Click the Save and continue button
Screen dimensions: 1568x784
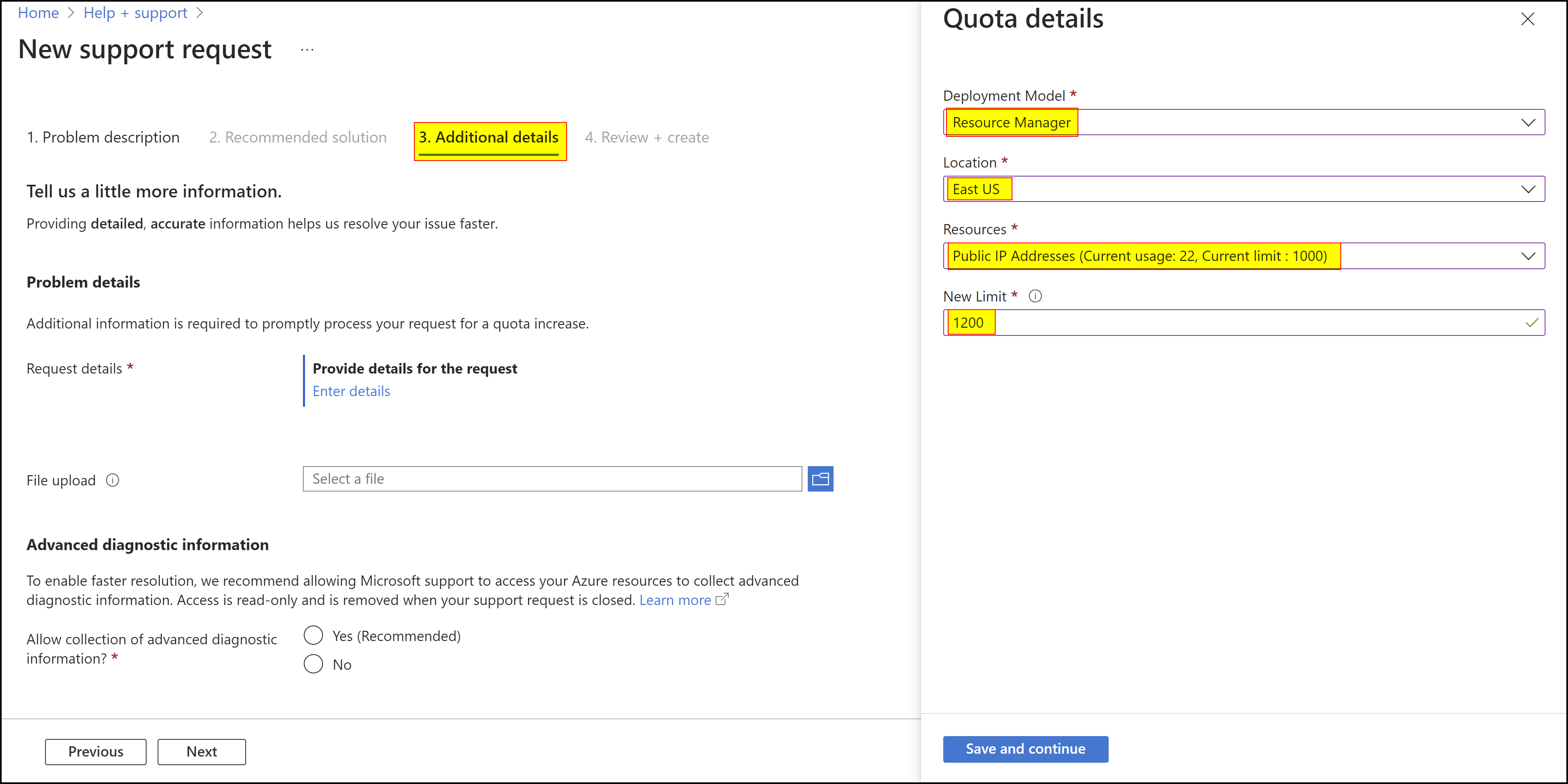(1025, 748)
